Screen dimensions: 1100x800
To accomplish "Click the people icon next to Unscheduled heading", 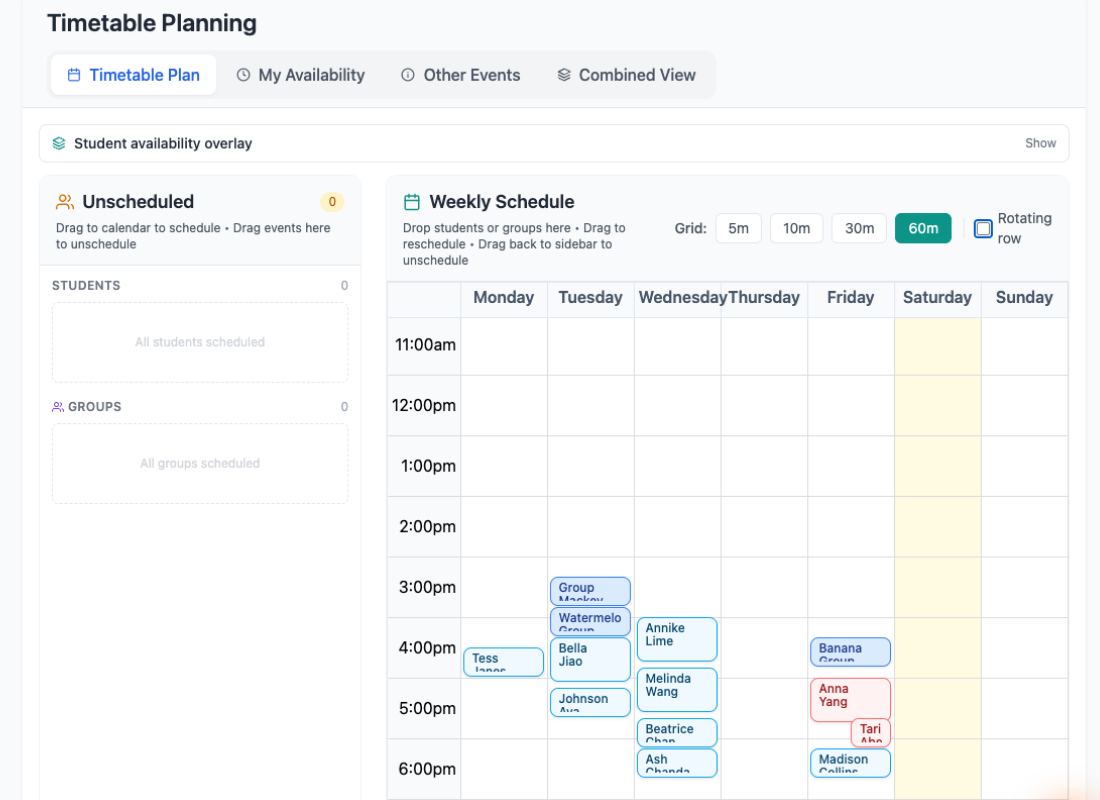I will point(65,201).
